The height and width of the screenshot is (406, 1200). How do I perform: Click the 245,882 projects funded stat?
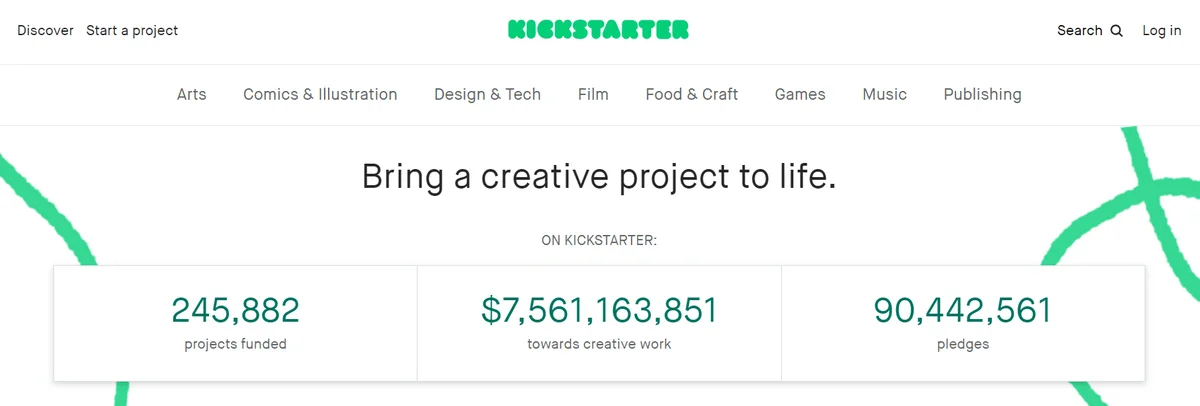click(236, 311)
